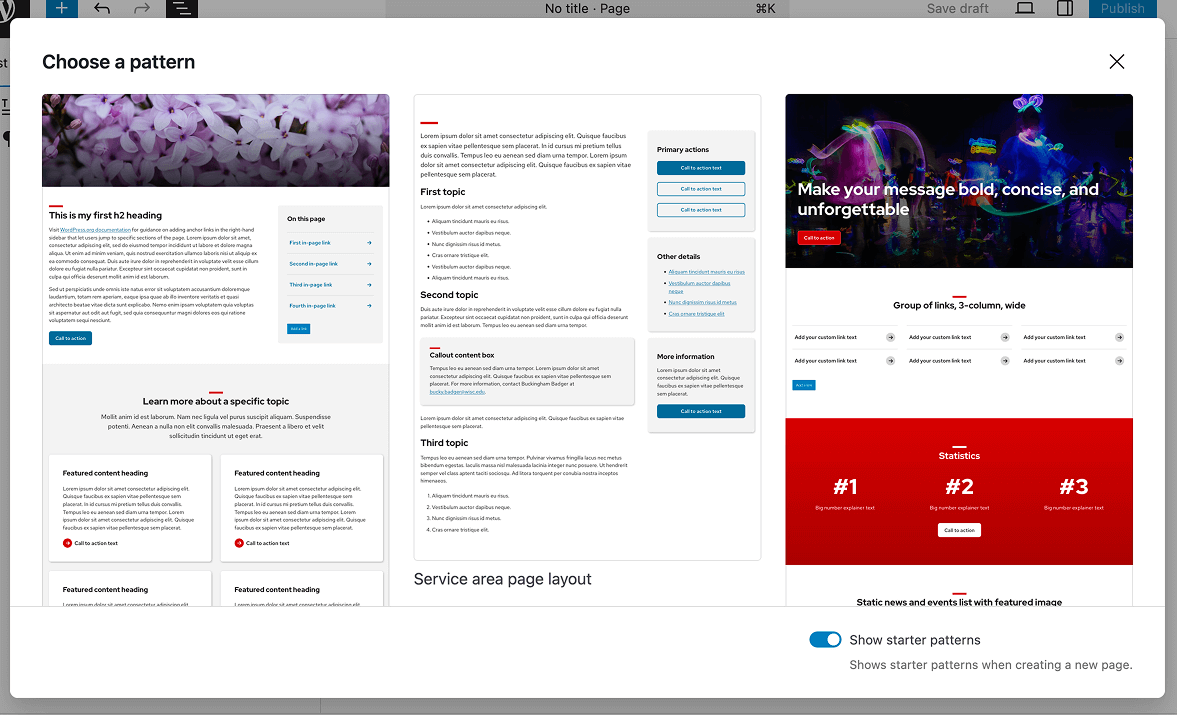Turn off Show starter patterns toggle

tap(825, 640)
